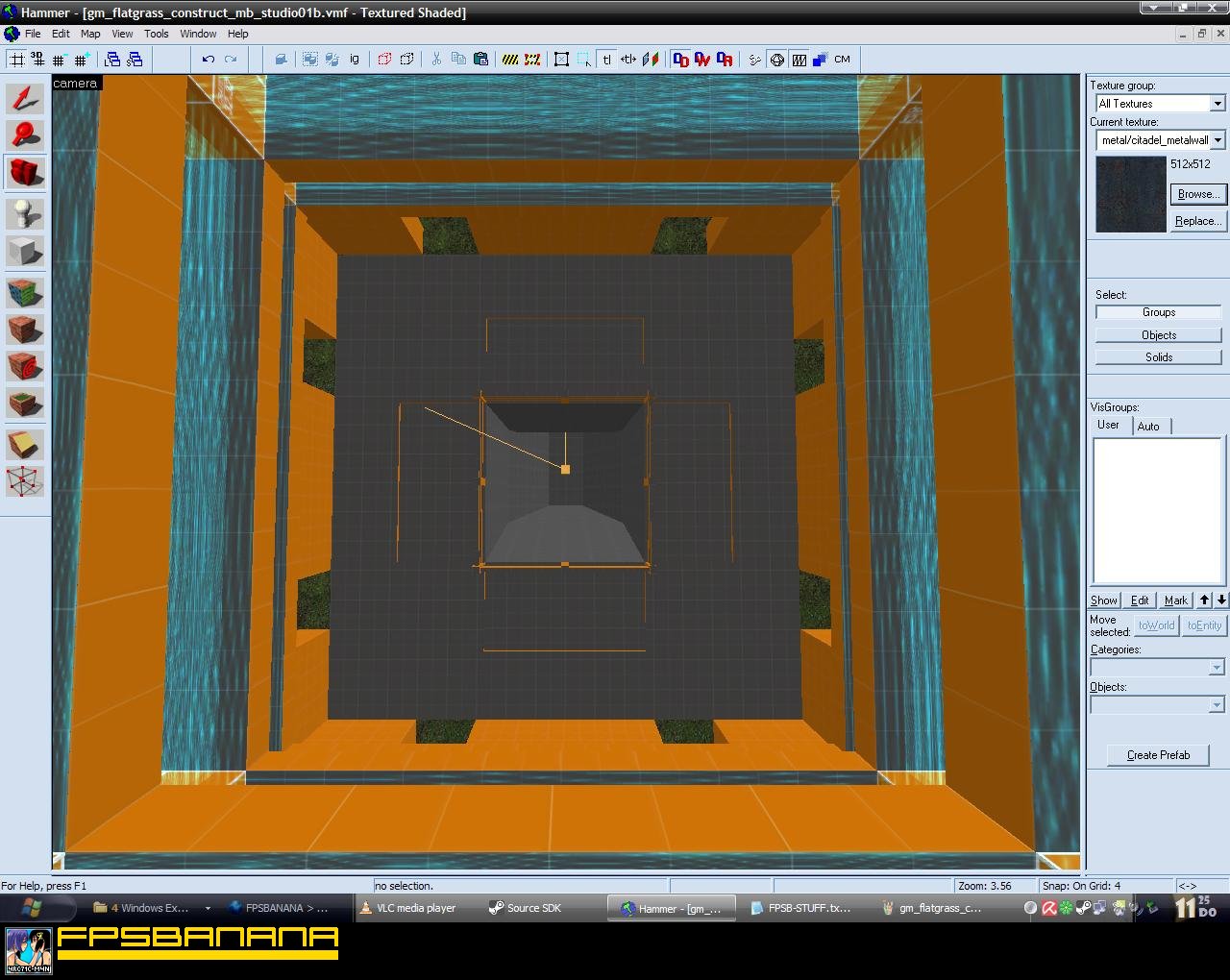Open the Current texture dropdown
Image resolution: width=1230 pixels, height=980 pixels.
pyautogui.click(x=1217, y=140)
